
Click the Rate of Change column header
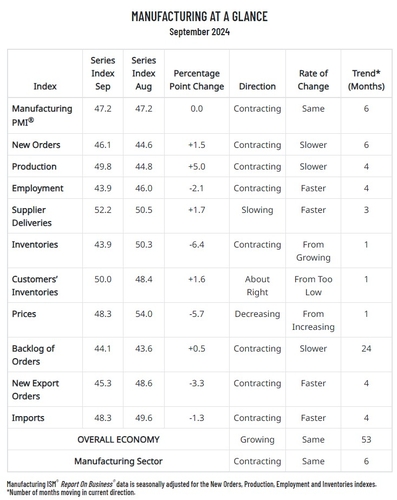point(313,80)
